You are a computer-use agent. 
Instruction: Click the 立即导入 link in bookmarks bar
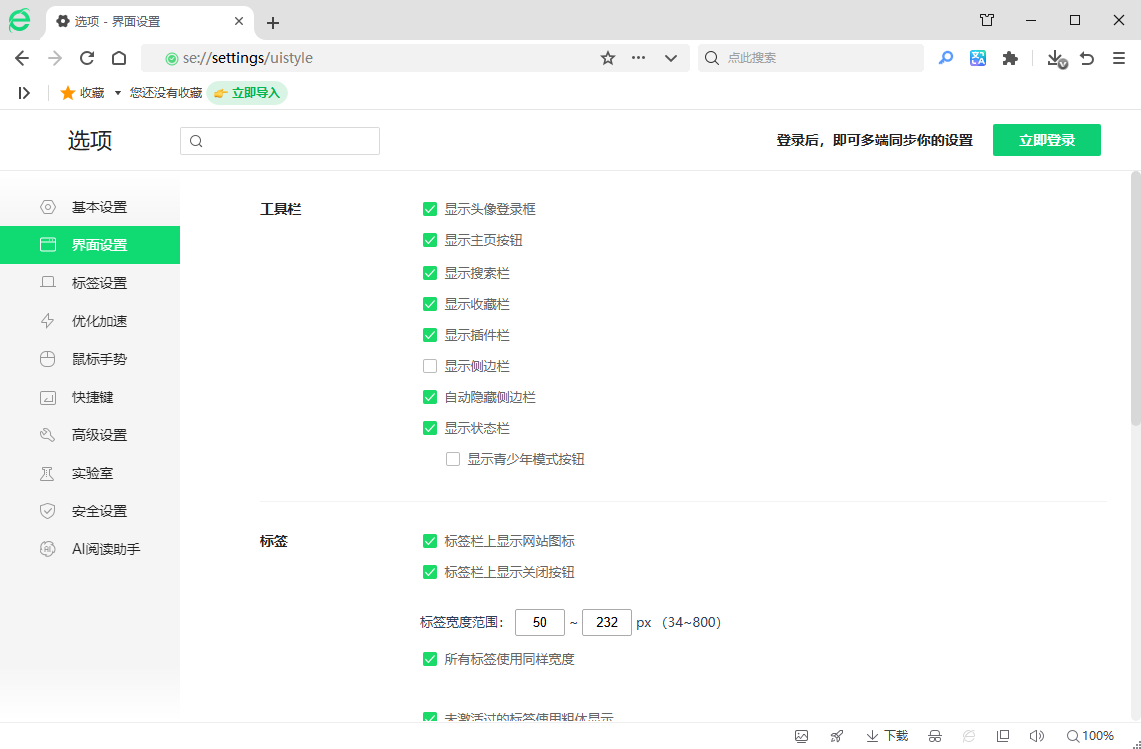pyautogui.click(x=248, y=91)
